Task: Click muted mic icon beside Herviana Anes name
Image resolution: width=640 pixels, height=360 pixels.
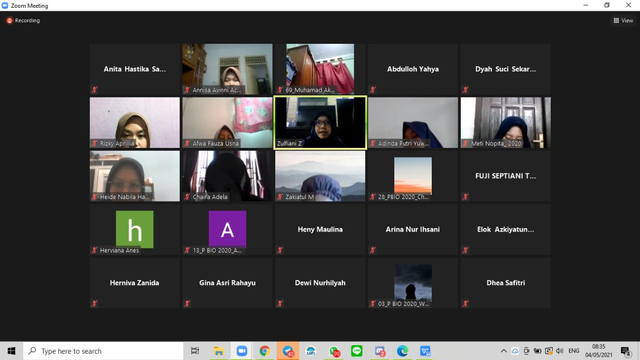Action: click(x=94, y=250)
